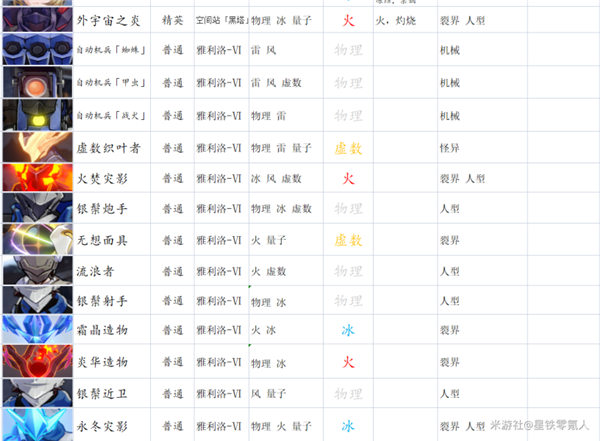Click the 炎华造物 portrait icon
The image size is (600, 441).
coord(36,361)
